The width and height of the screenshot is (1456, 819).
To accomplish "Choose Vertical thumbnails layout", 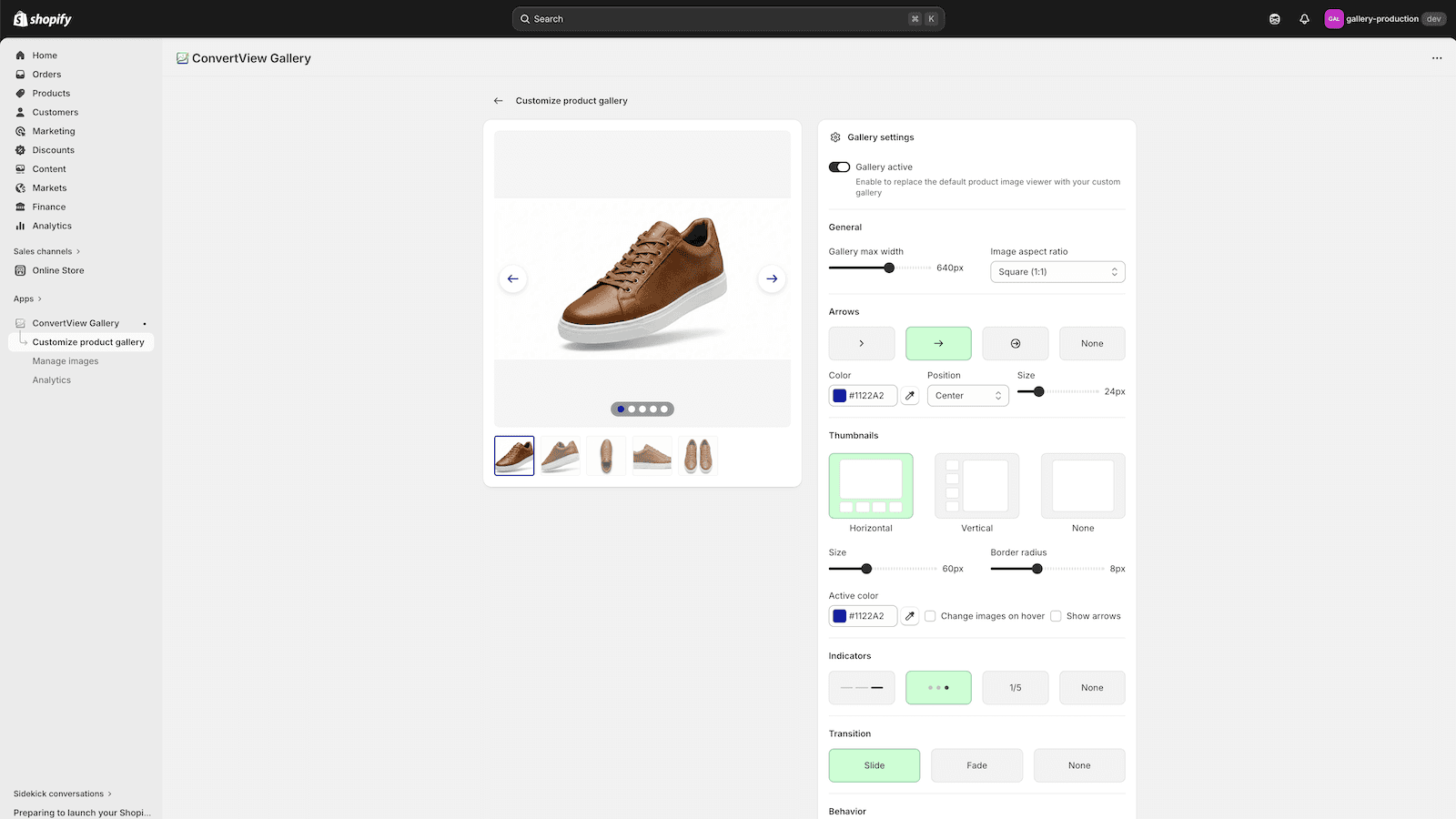I will pos(976,486).
